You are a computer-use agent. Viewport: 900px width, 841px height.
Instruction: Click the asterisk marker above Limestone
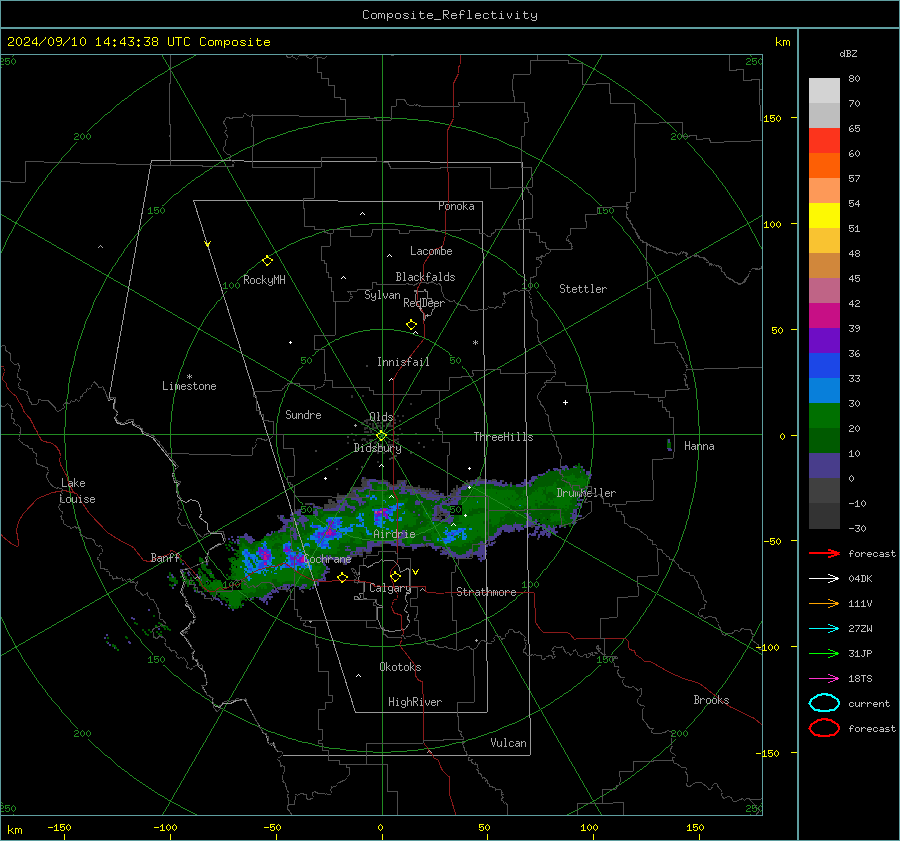tap(189, 377)
